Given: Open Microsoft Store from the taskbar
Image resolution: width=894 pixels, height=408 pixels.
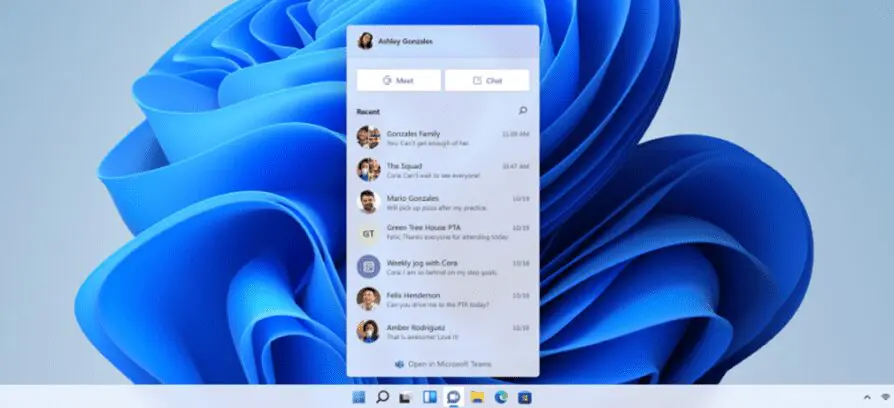Looking at the screenshot, I should coord(525,397).
